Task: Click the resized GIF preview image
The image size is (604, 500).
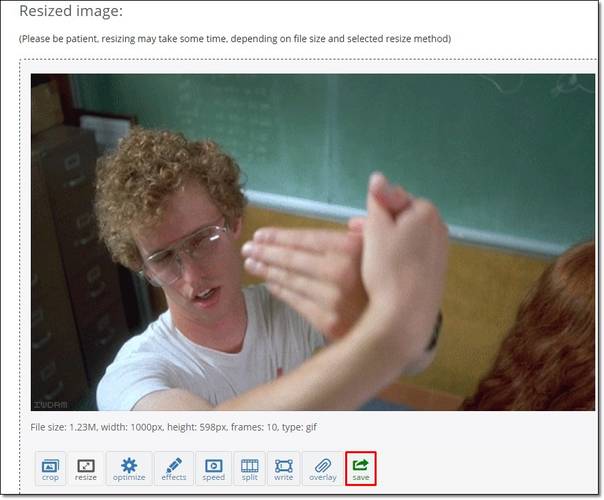Action: pos(313,242)
